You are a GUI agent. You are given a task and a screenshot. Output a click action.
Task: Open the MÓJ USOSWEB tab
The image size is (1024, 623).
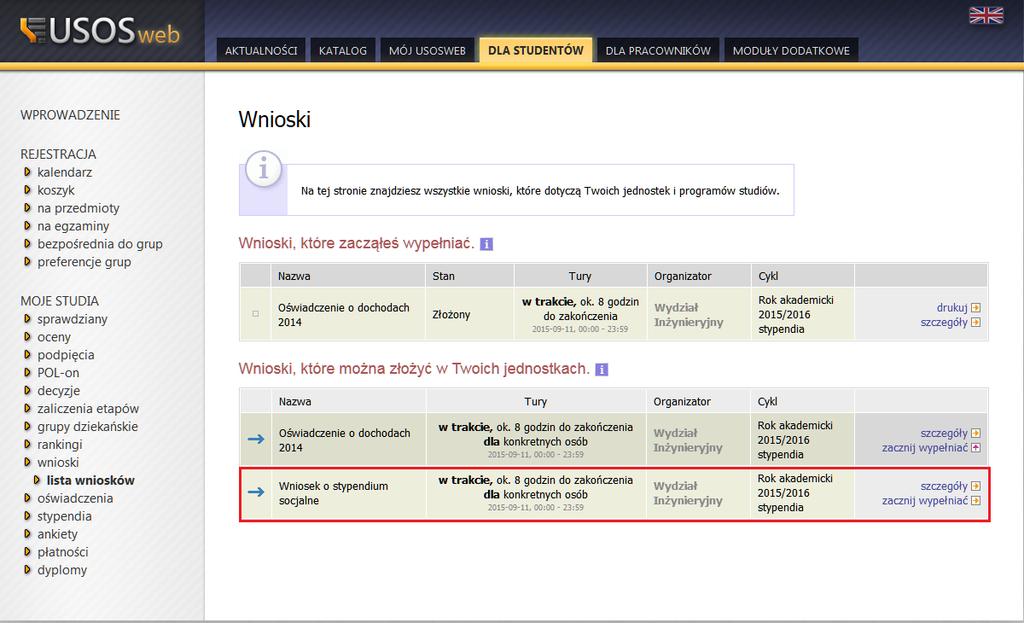pos(427,50)
